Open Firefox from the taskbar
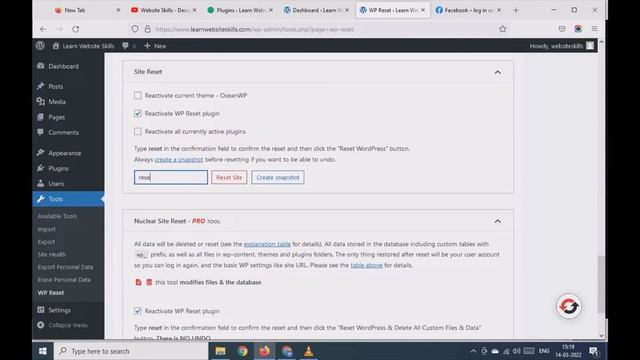This screenshot has height=360, width=640. coord(264,351)
